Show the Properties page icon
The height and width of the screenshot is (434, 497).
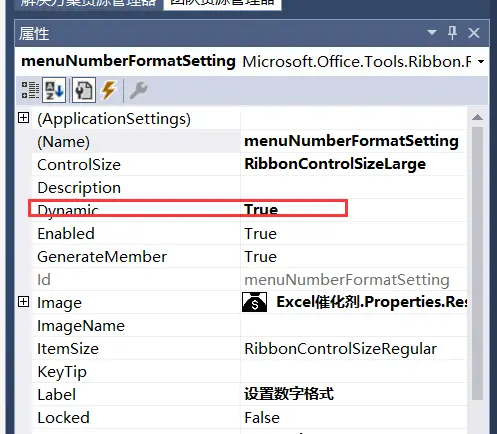84,90
